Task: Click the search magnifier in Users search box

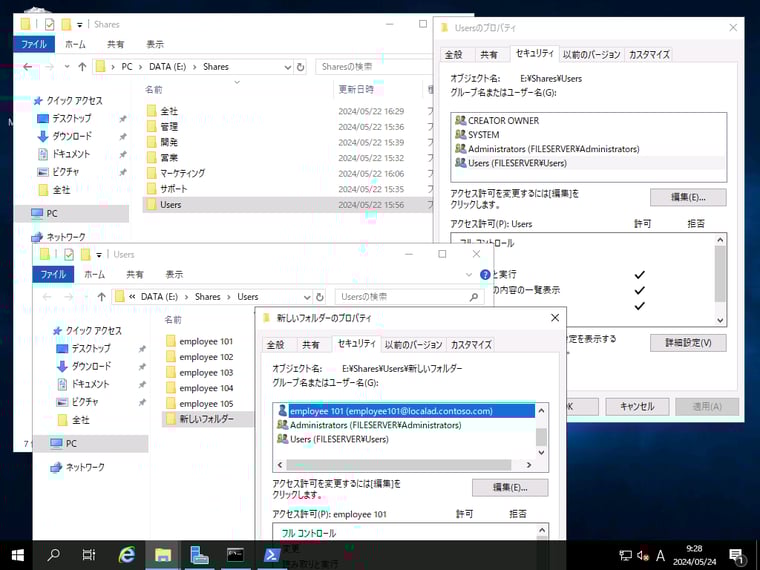Action: pos(475,297)
